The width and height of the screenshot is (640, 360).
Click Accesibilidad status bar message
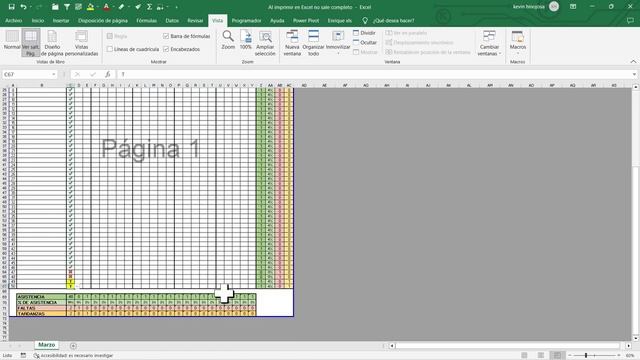73,356
